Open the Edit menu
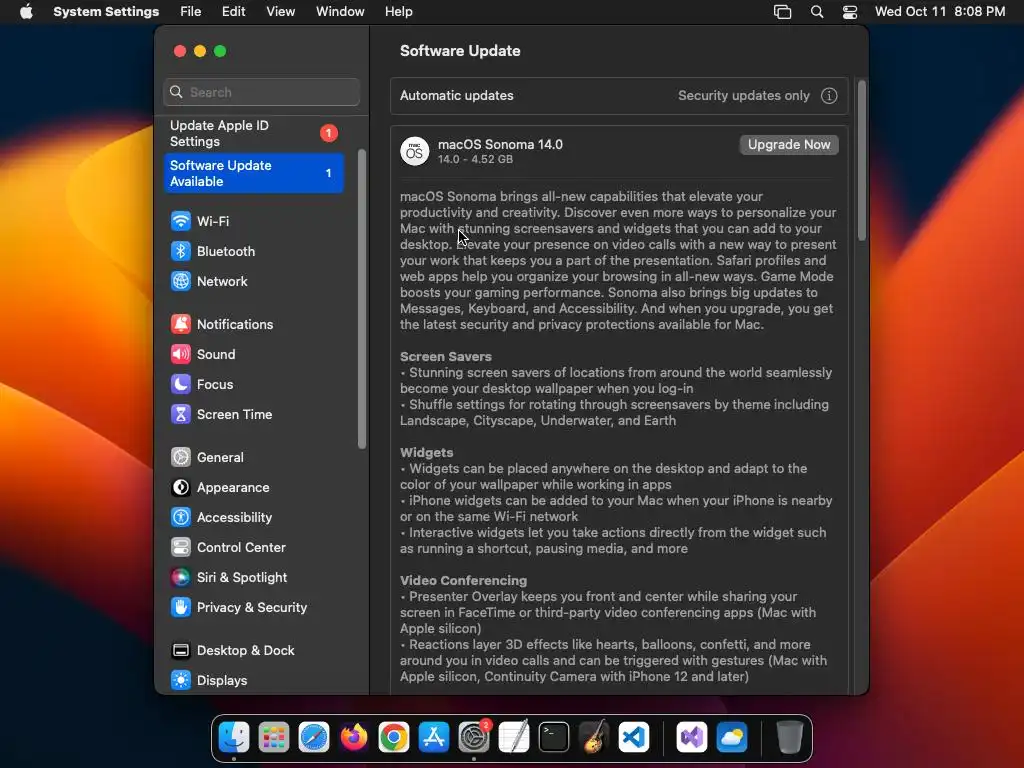1024x768 pixels. pos(233,12)
